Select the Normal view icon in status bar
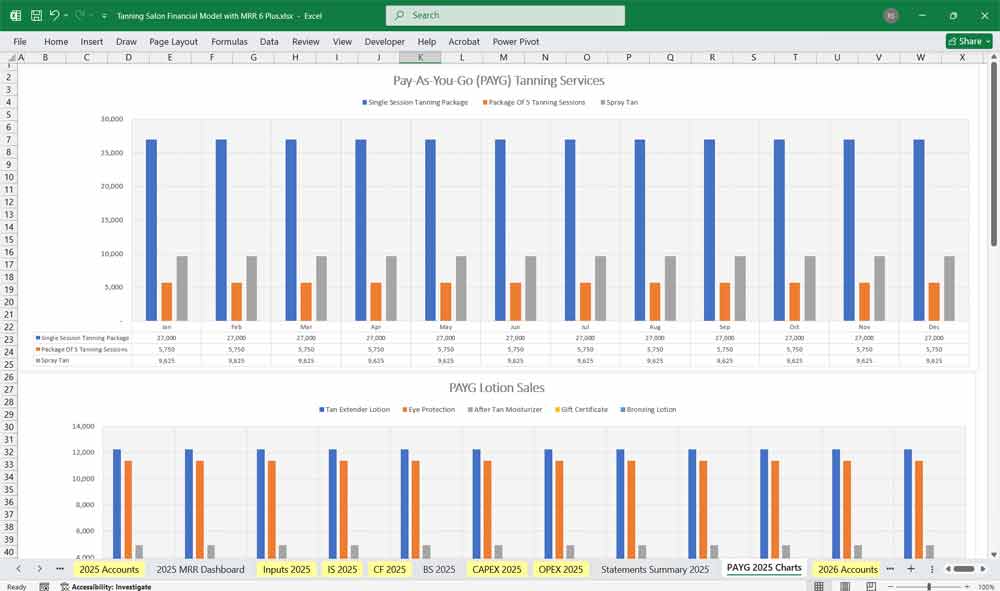 (x=817, y=586)
